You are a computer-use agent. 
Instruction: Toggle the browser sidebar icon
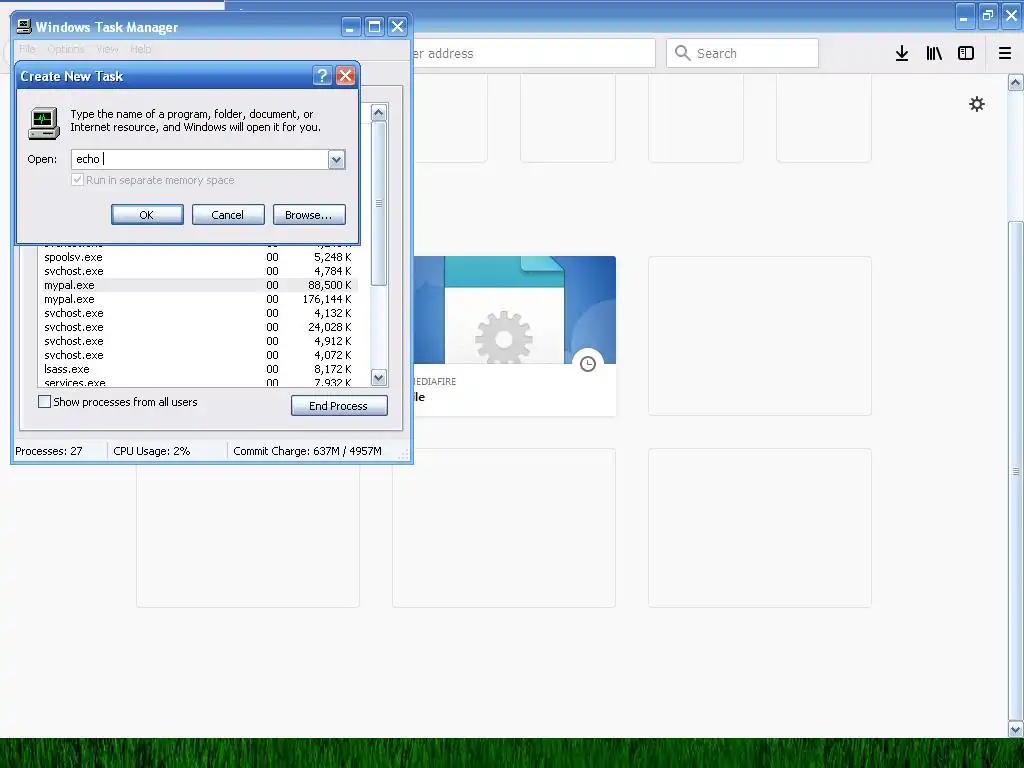coord(966,54)
